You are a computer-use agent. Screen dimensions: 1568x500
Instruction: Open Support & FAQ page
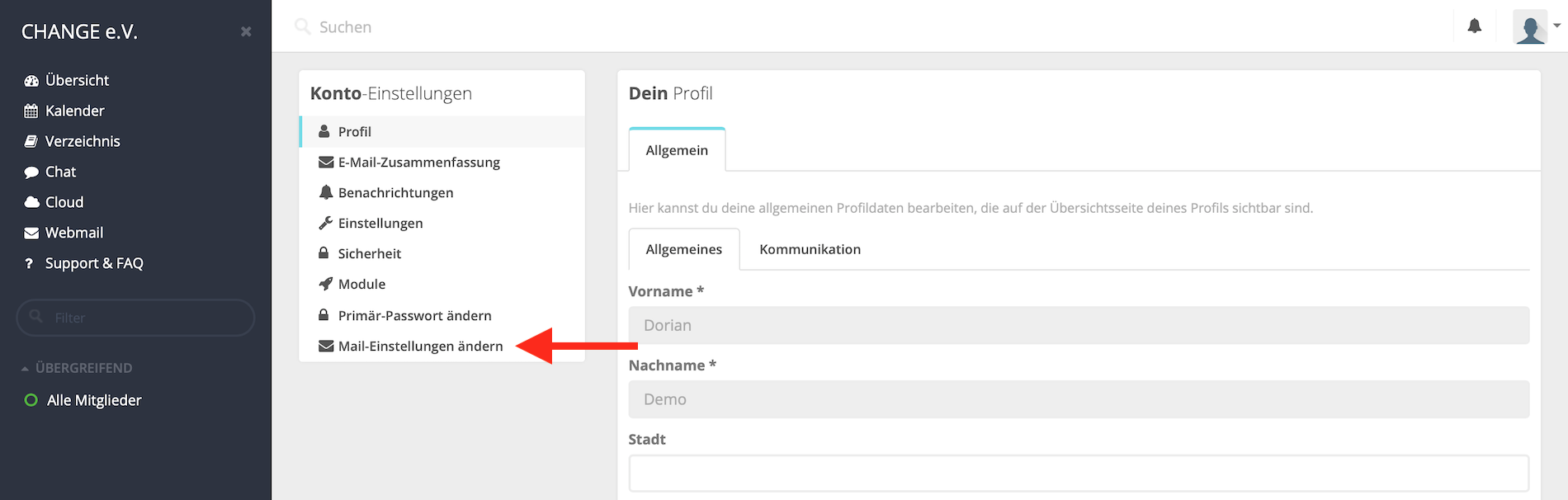click(93, 263)
